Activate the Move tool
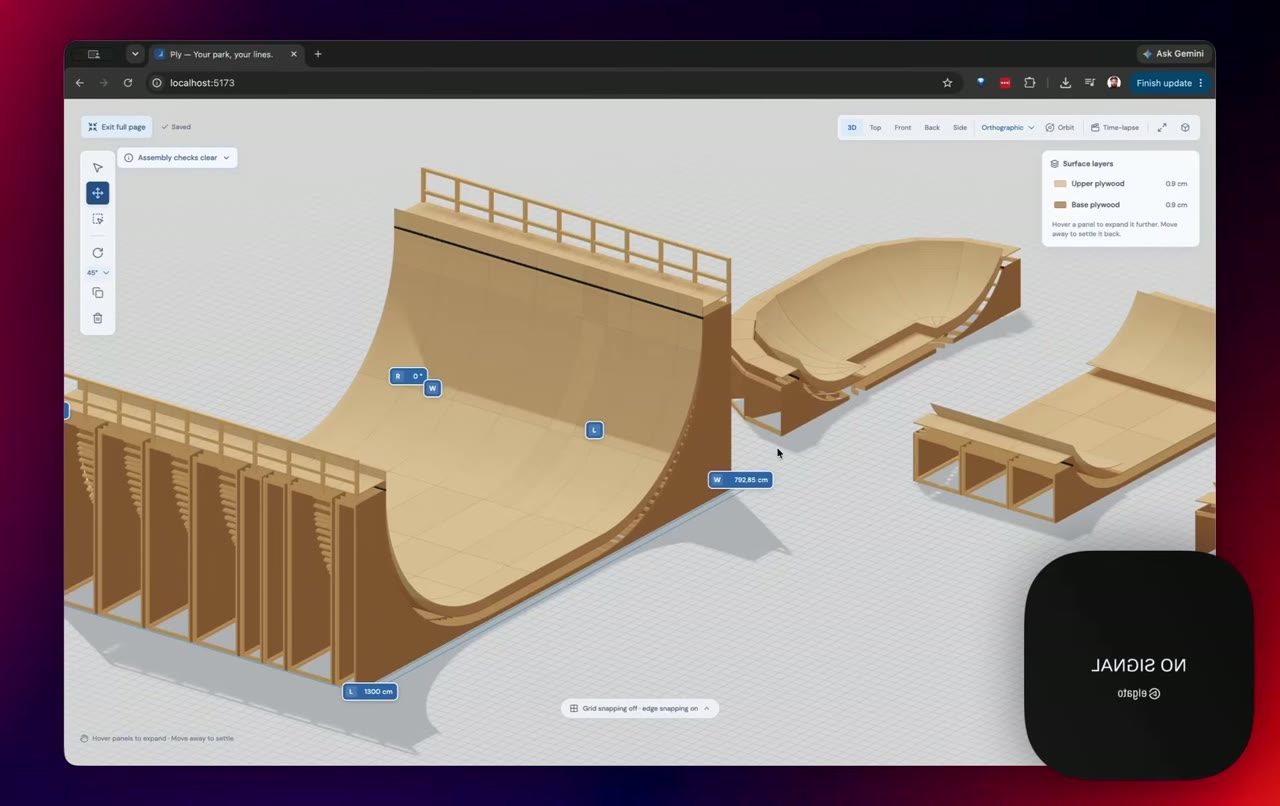 (97, 193)
